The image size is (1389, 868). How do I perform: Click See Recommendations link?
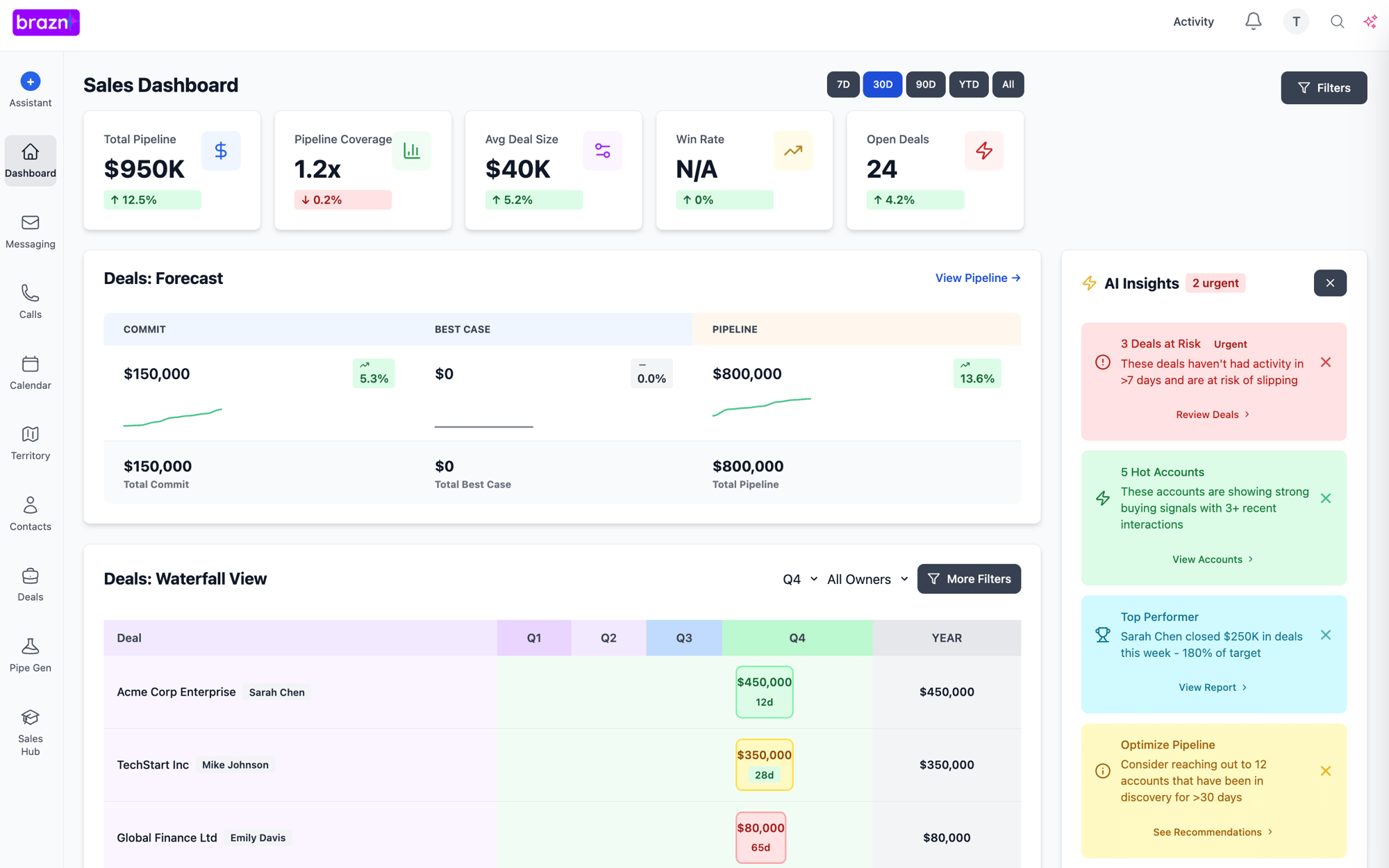(1213, 832)
